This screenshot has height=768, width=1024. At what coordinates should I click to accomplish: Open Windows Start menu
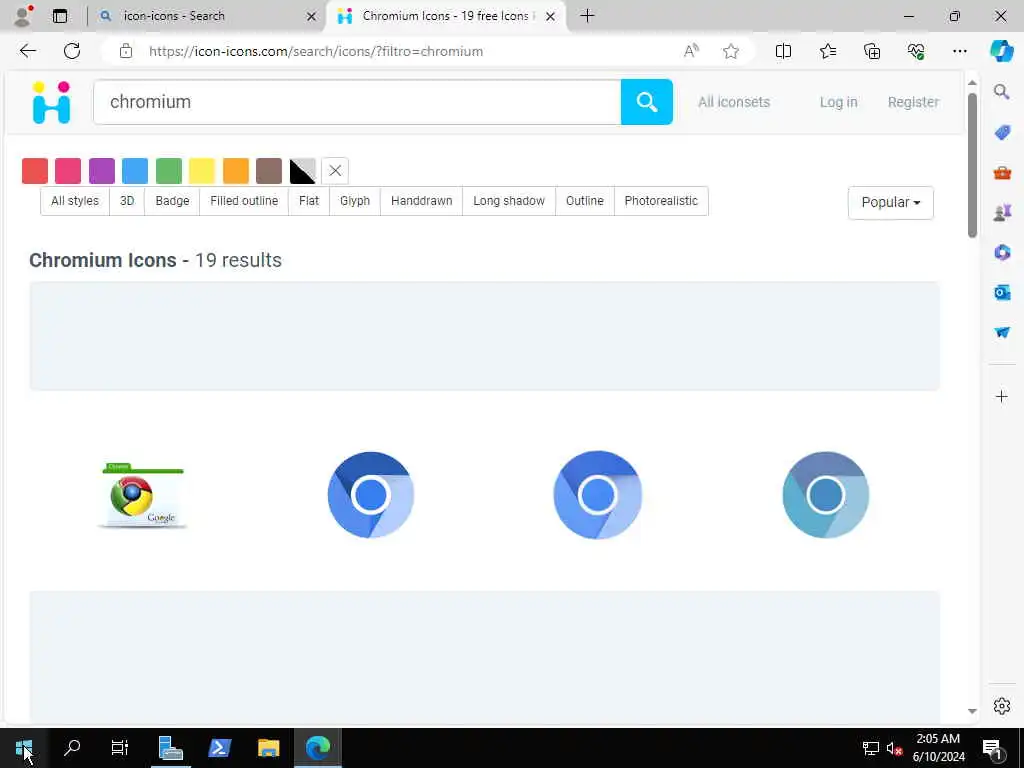click(24, 748)
